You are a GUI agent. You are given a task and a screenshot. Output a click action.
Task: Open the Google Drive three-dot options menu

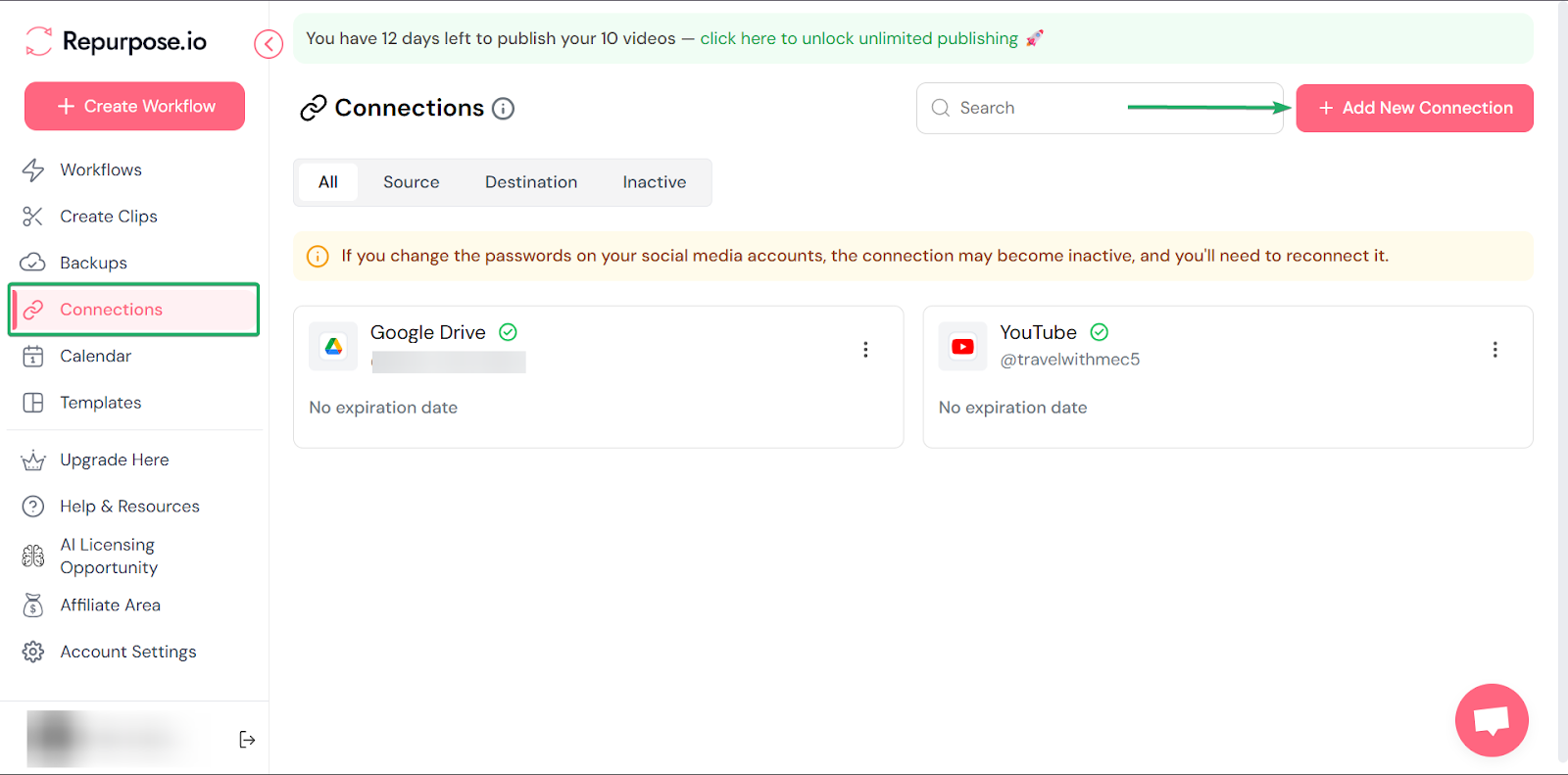click(x=865, y=350)
